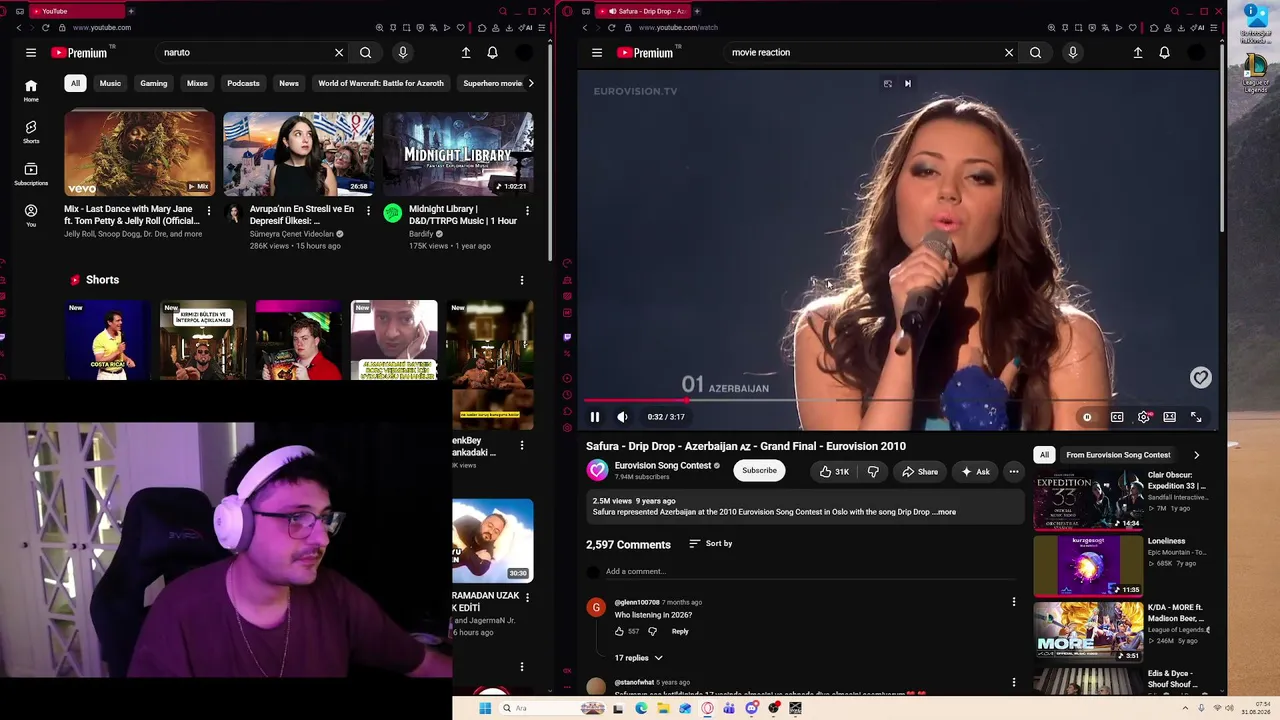Open options for Last Dance with Mary Jane mix
Viewport: 1280px width, 720px height.
pyautogui.click(x=208, y=211)
